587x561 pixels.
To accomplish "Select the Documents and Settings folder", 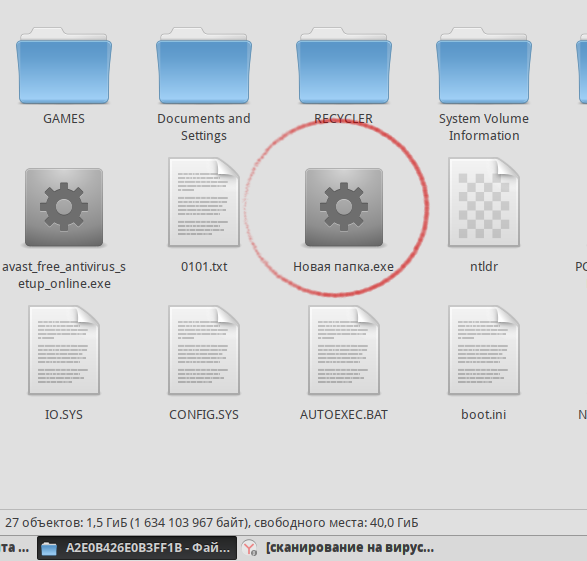I will point(204,65).
